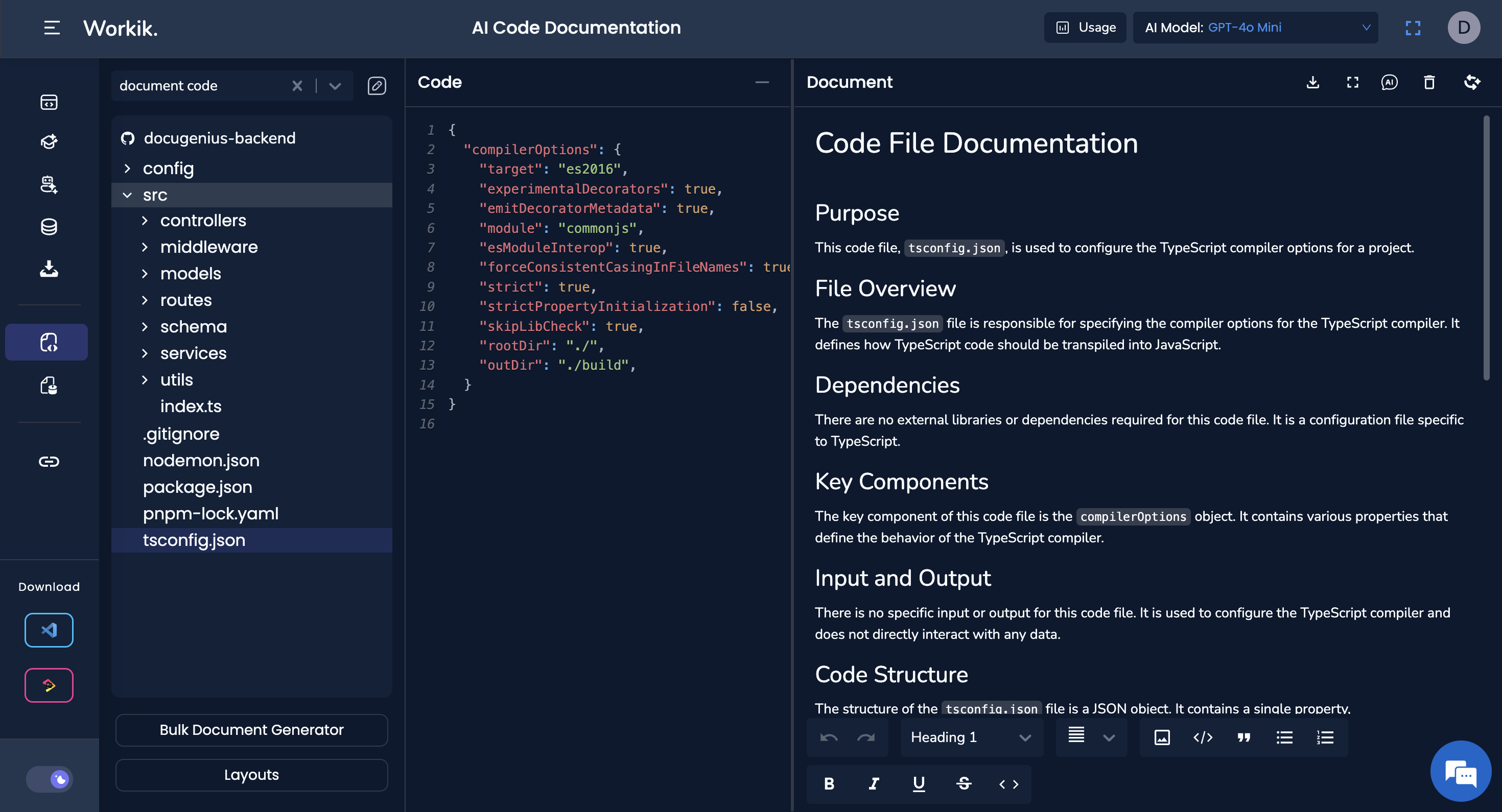Click the Document panel vertical scrollbar
Viewport: 1502px width, 812px height.
[1486, 248]
